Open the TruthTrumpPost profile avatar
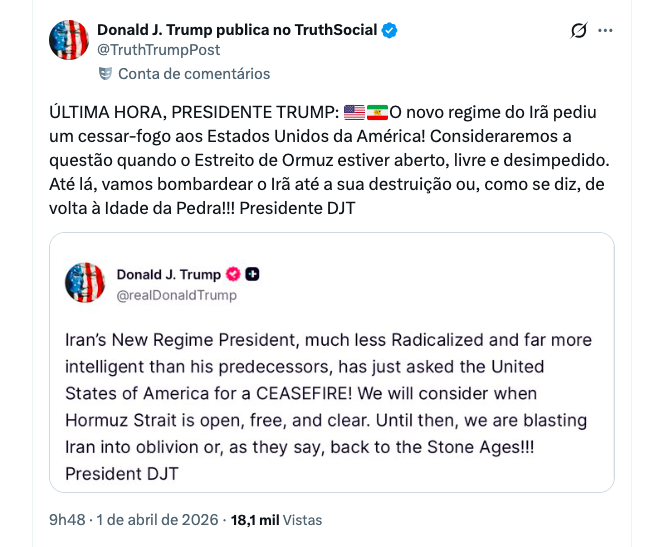This screenshot has width=659, height=547. point(69,40)
